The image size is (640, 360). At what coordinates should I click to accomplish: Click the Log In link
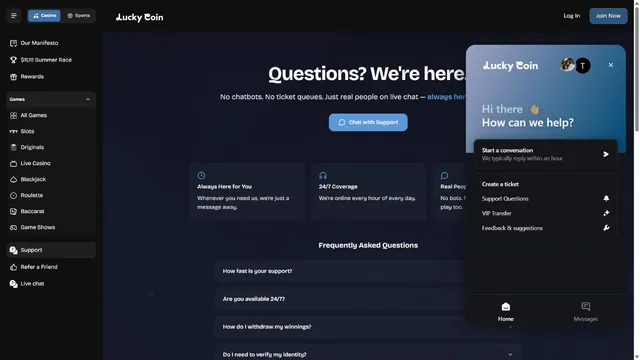tap(571, 16)
